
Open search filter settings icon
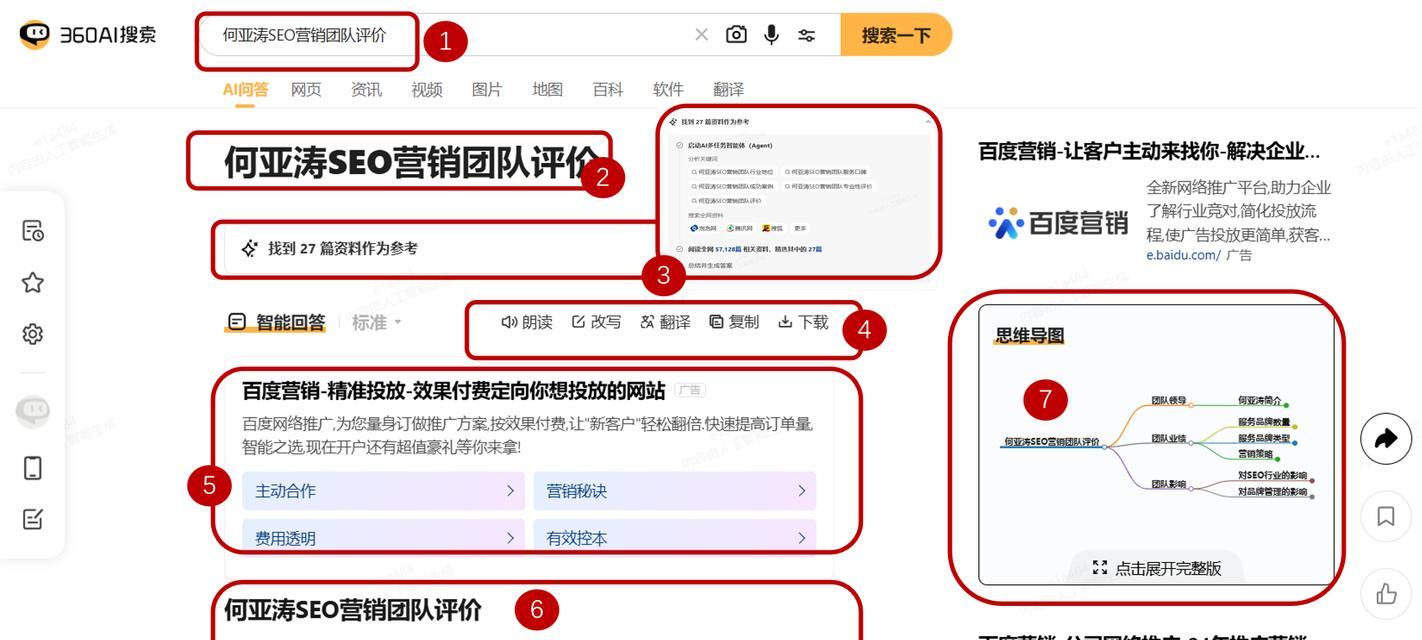806,35
